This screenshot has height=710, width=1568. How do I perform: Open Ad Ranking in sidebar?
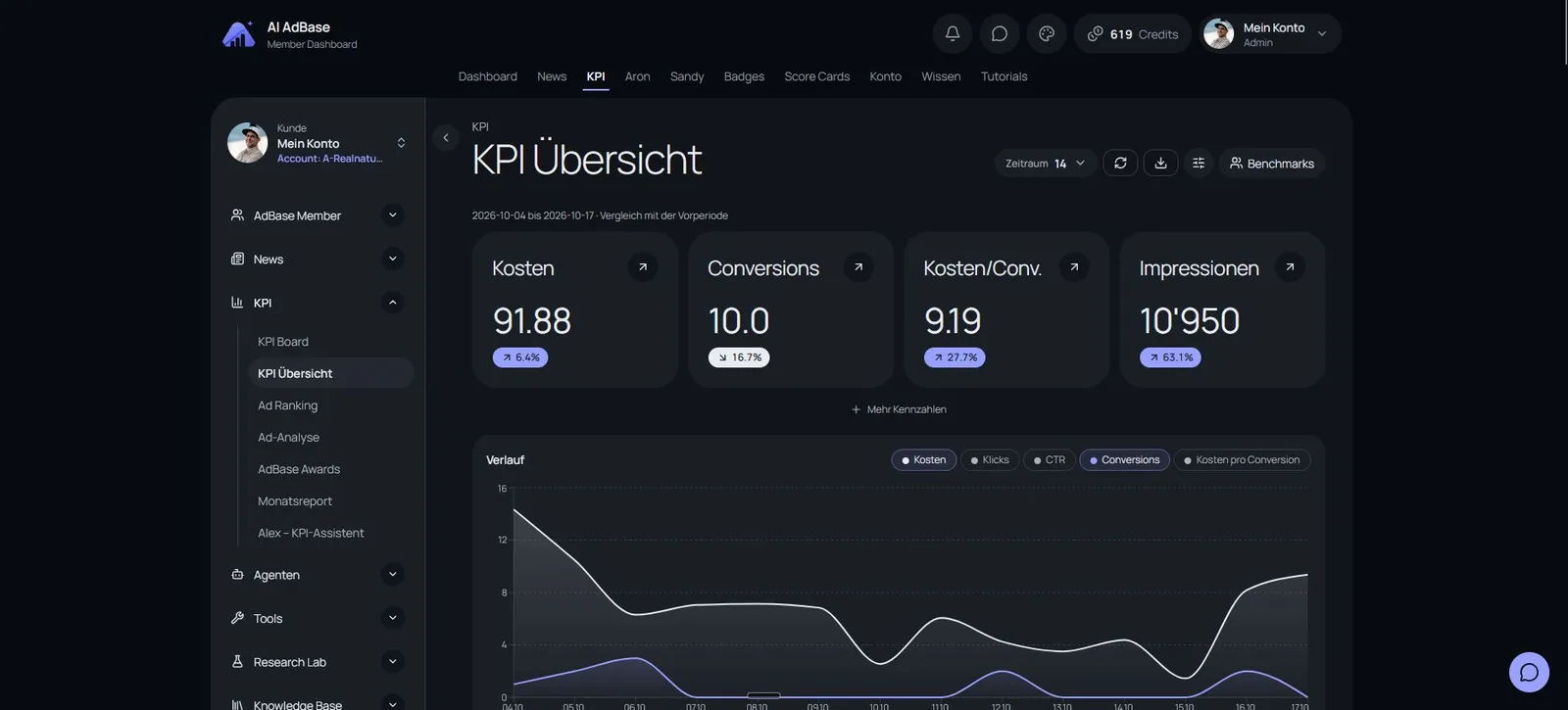287,405
